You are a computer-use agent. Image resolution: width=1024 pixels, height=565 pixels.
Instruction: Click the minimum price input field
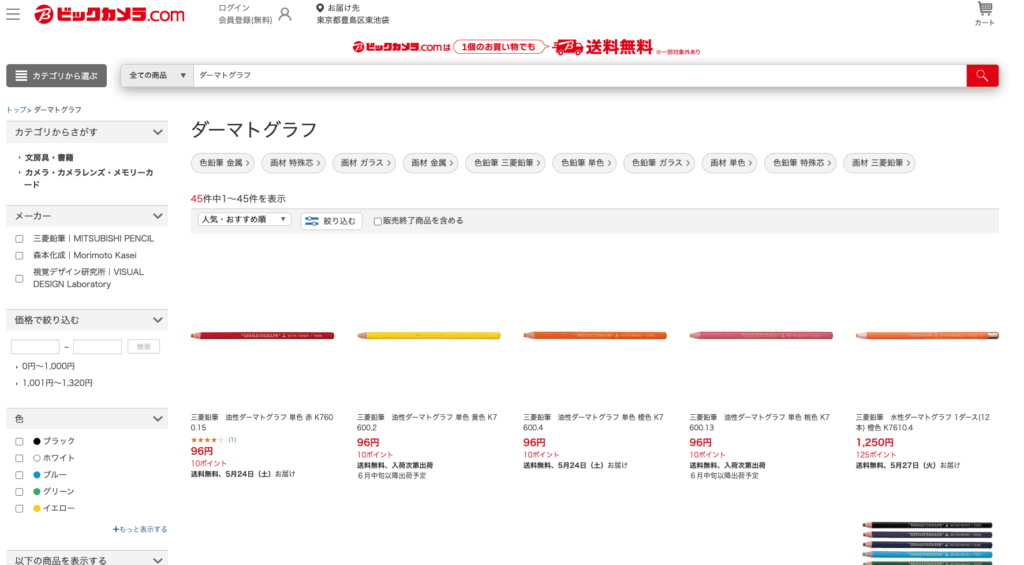pos(35,347)
